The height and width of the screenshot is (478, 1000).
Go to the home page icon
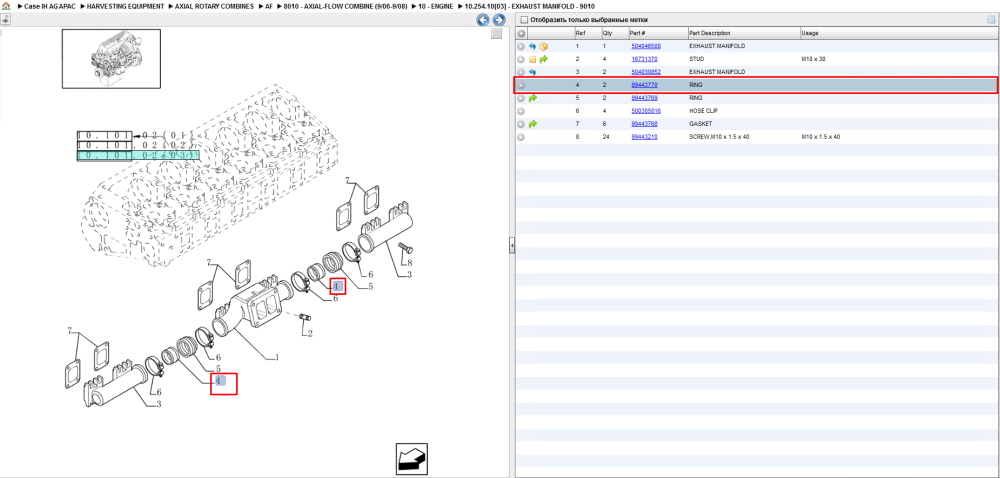coord(6,6)
